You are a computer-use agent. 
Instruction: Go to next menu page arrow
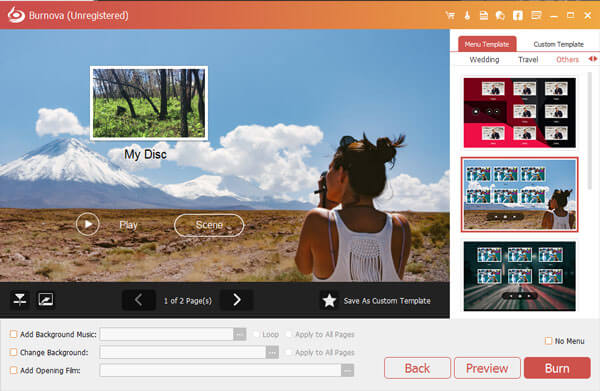click(x=236, y=300)
